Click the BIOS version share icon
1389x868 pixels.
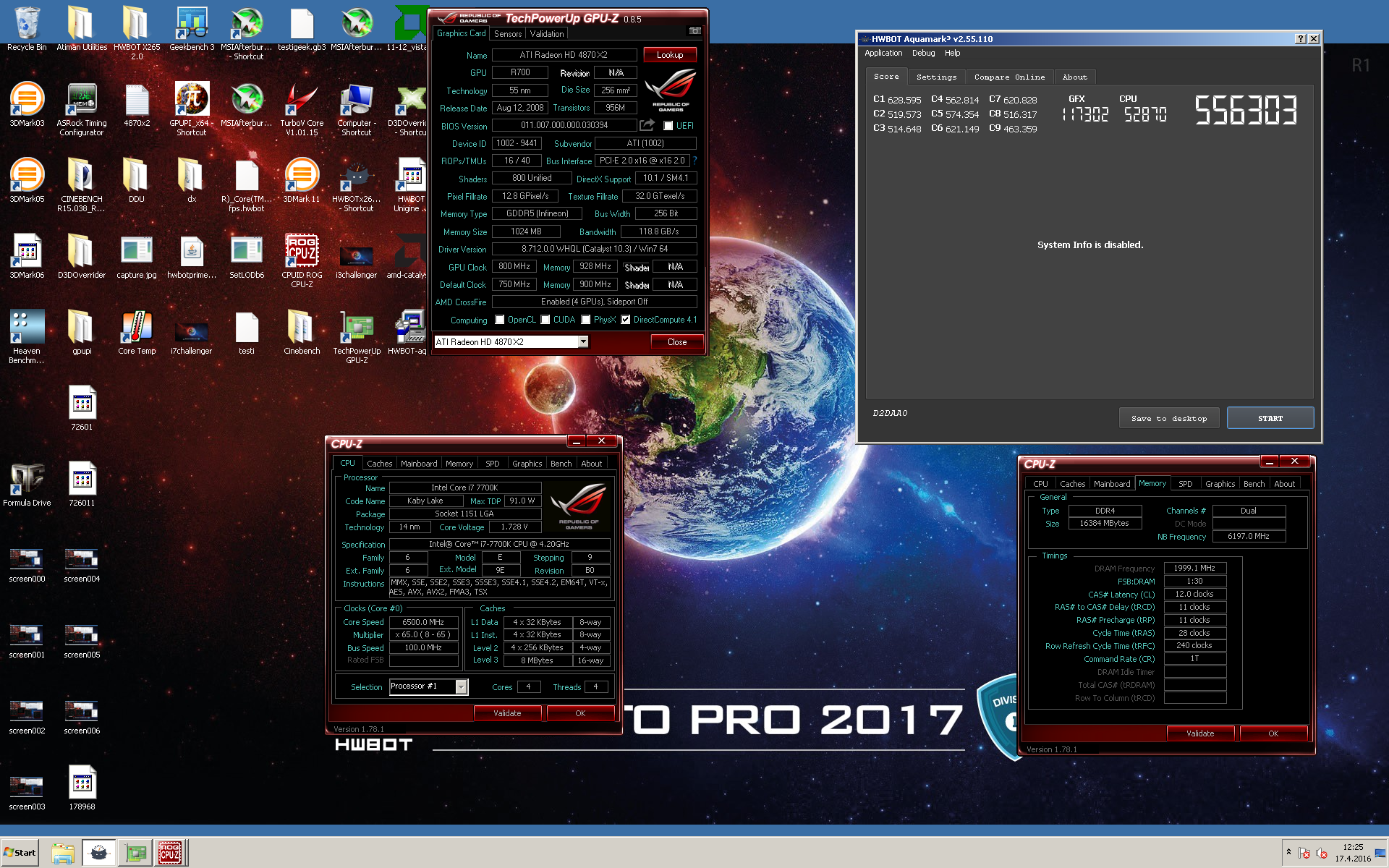(647, 125)
